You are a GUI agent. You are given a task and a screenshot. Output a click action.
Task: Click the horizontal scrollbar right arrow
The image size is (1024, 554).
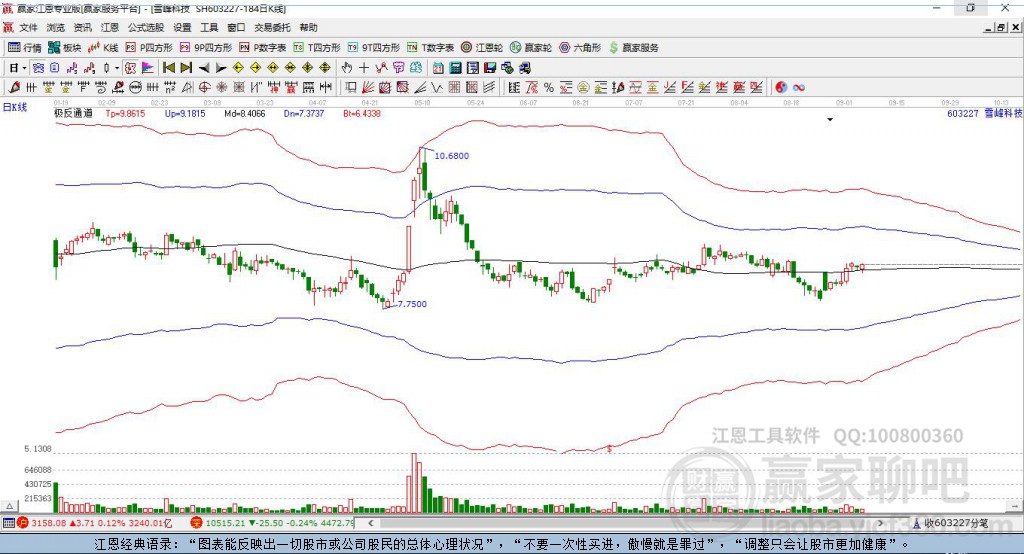click(x=880, y=523)
